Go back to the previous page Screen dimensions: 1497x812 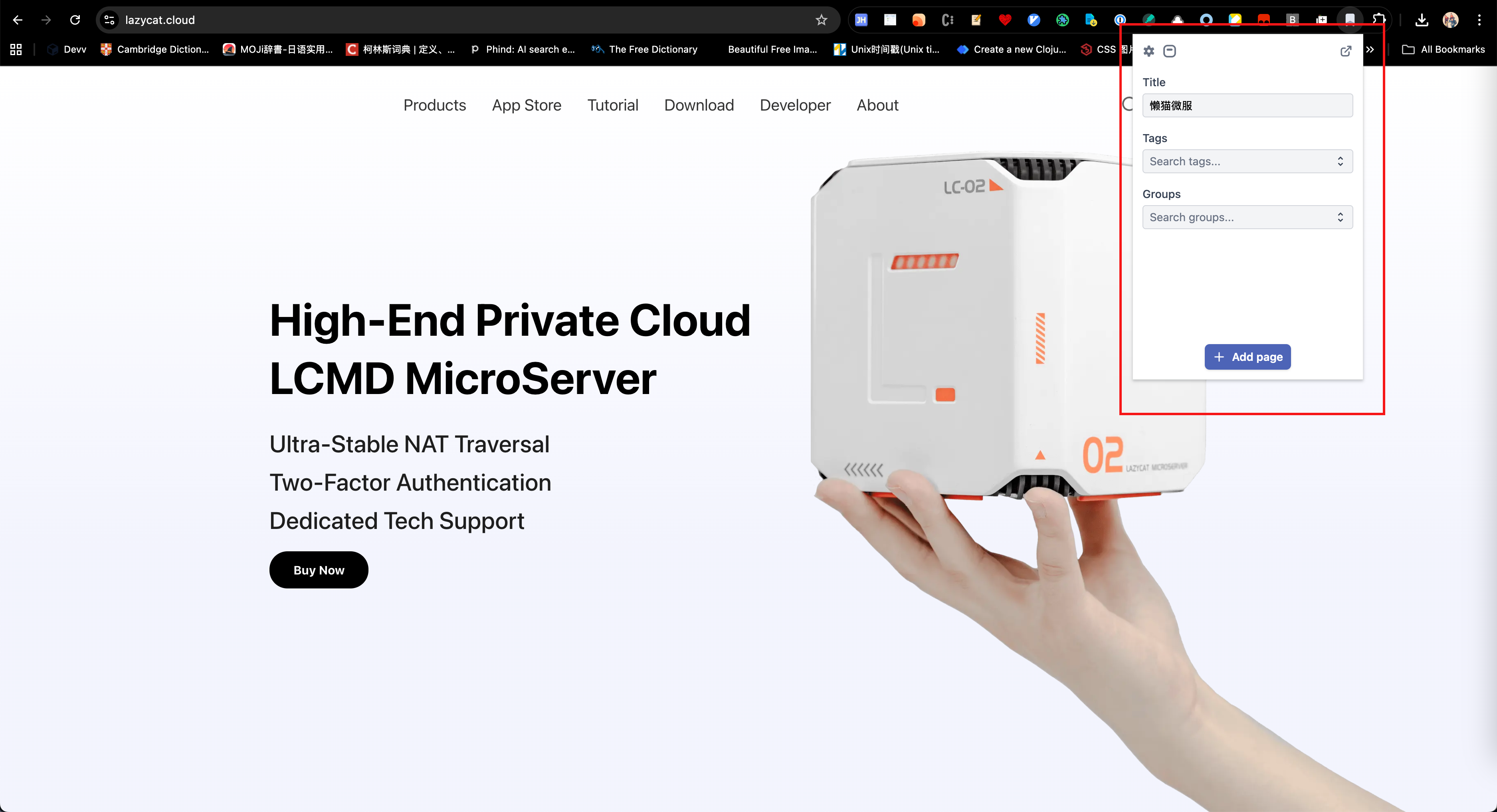coord(18,20)
